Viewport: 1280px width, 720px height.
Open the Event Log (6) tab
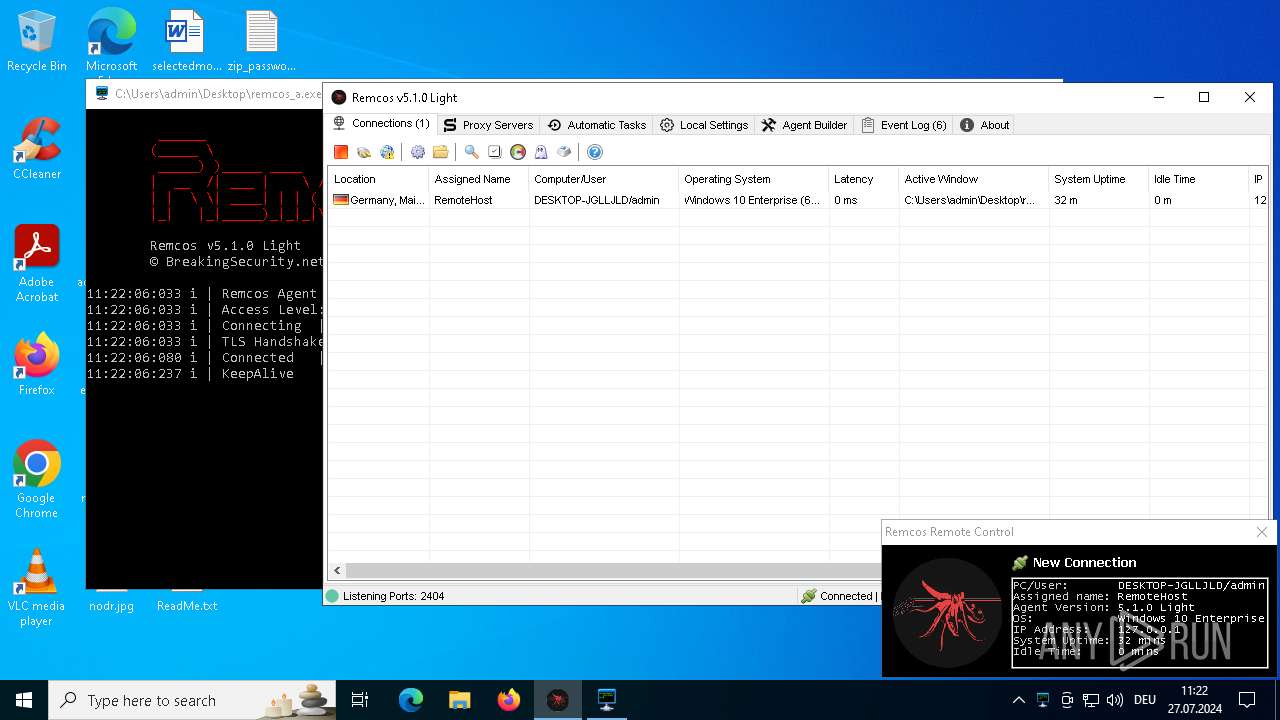point(904,125)
